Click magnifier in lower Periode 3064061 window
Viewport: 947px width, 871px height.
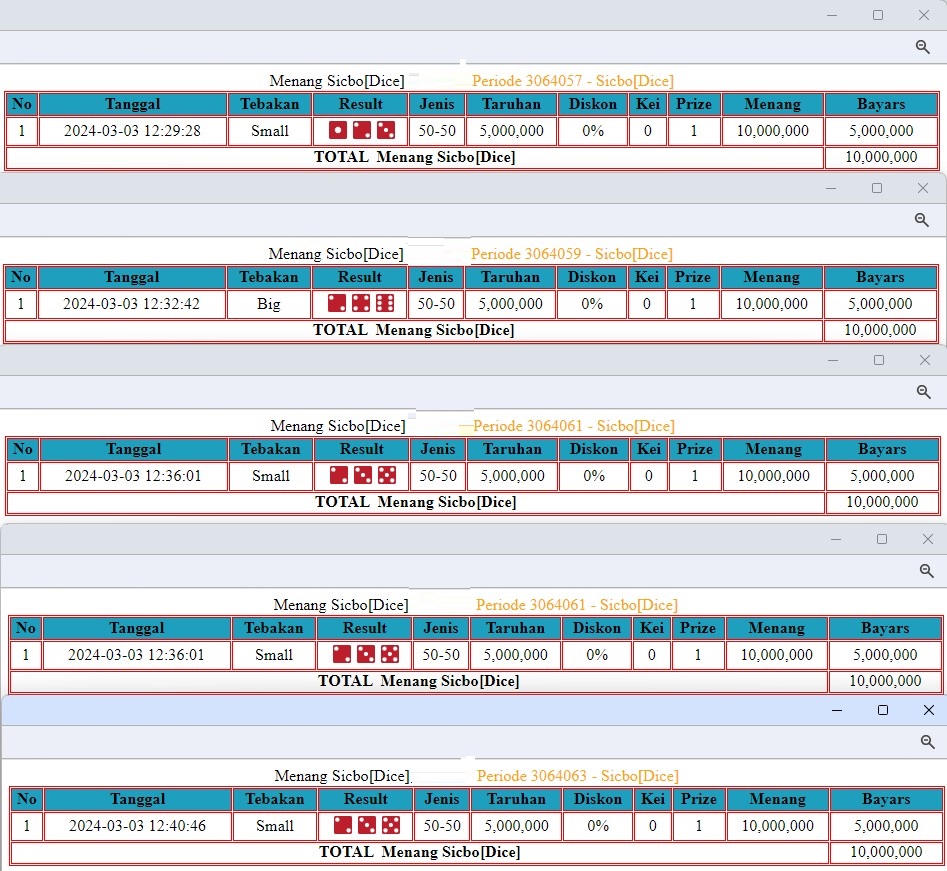coord(926,571)
